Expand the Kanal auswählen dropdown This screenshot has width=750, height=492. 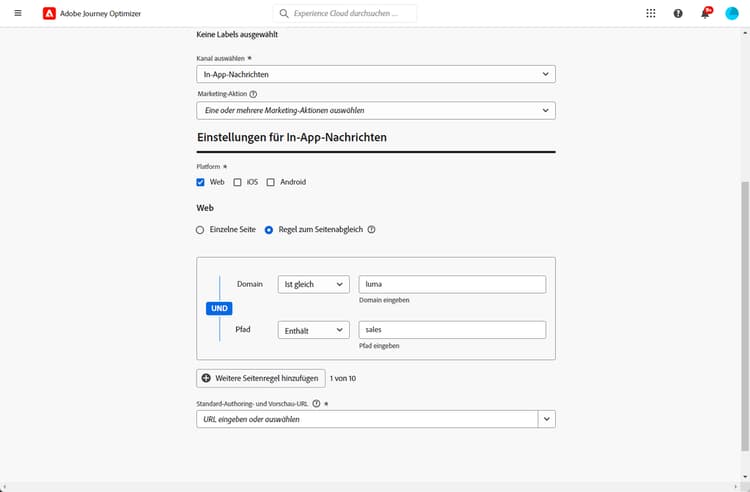coord(375,74)
